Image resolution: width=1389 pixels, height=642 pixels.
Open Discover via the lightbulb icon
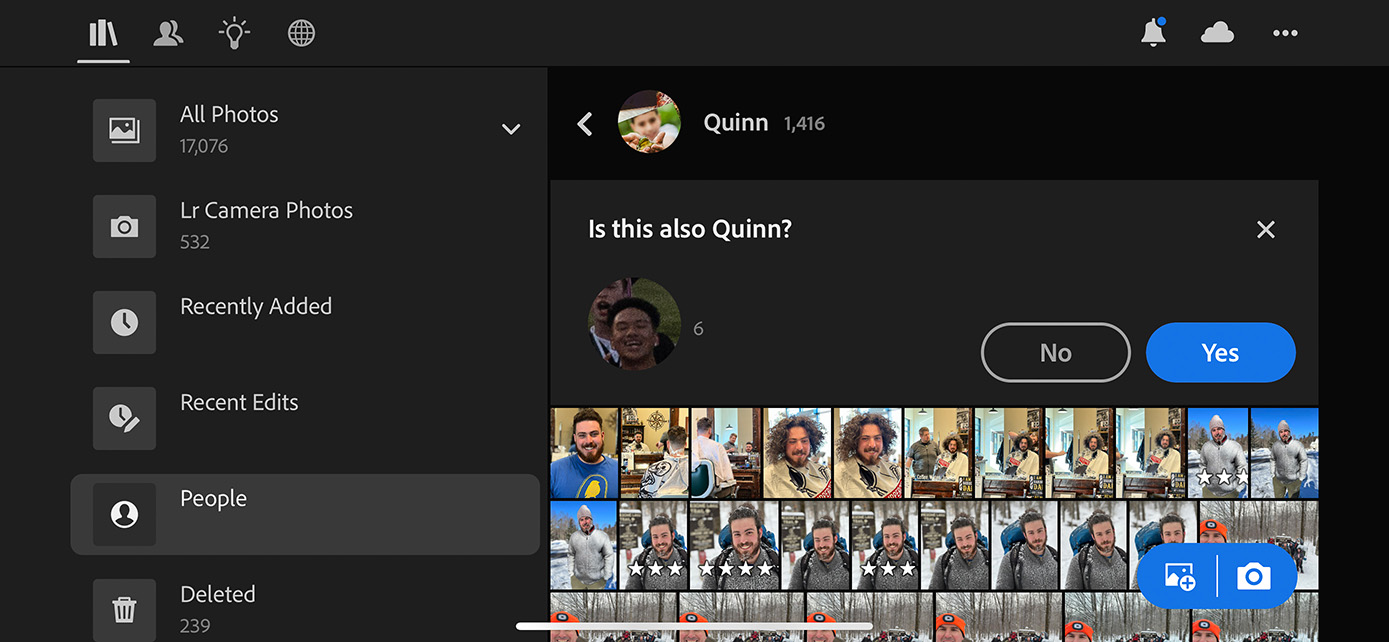pos(234,32)
